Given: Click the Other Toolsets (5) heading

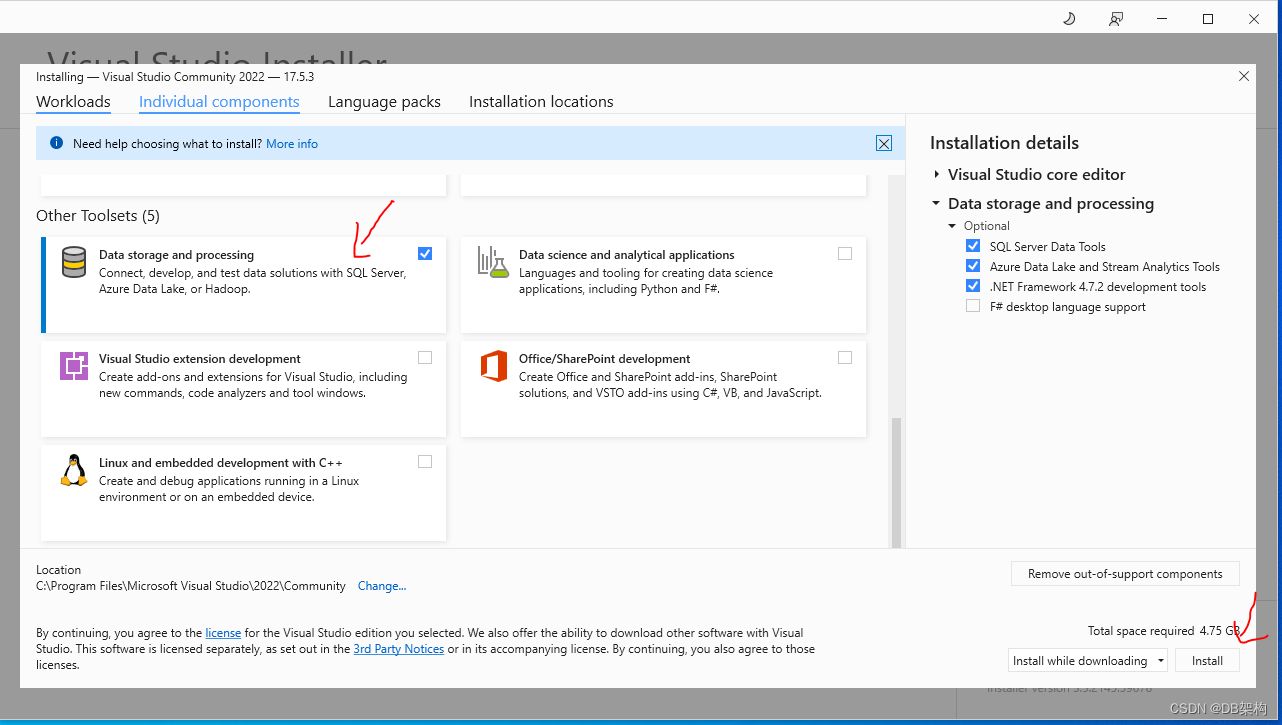Looking at the screenshot, I should coord(98,216).
